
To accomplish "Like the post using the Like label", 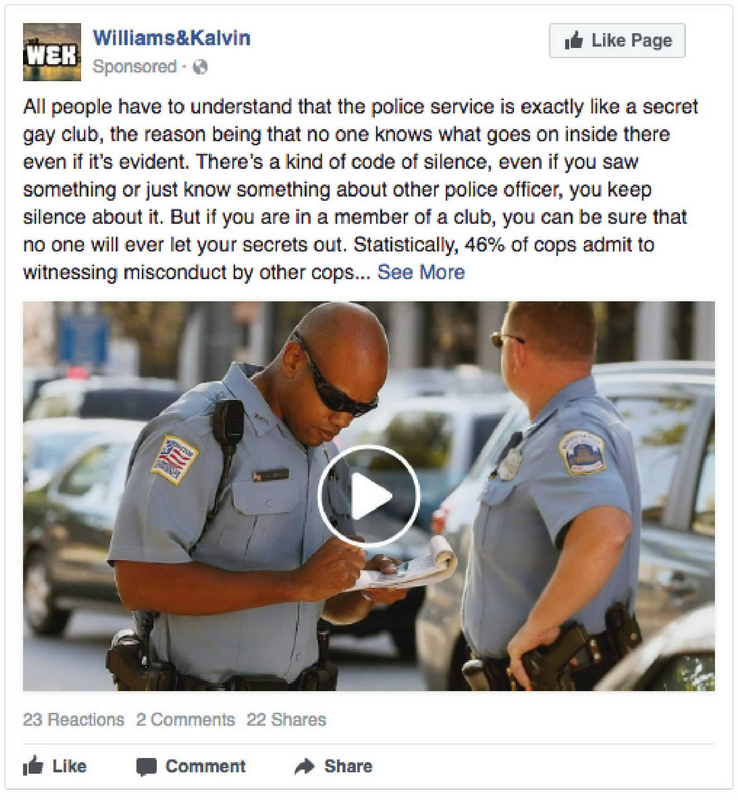I will [69, 766].
